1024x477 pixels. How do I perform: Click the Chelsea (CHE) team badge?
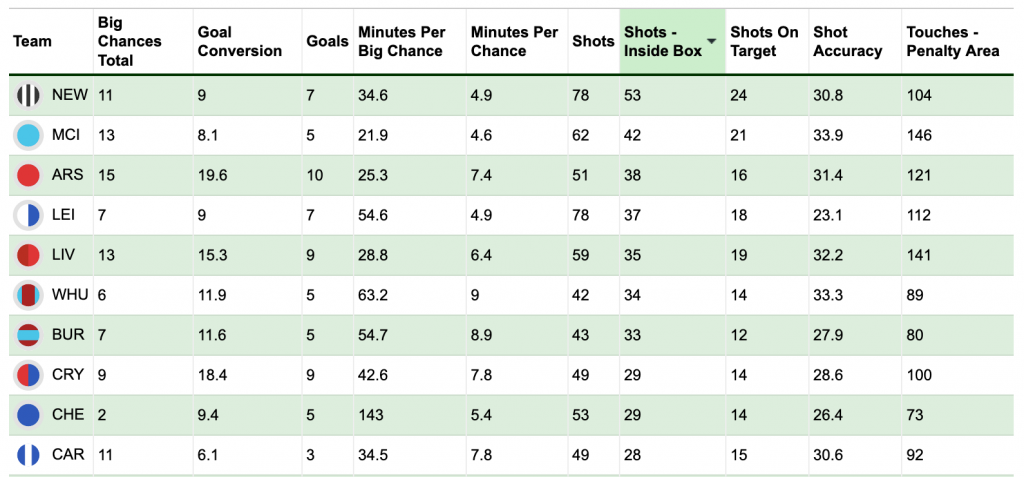[x=29, y=415]
